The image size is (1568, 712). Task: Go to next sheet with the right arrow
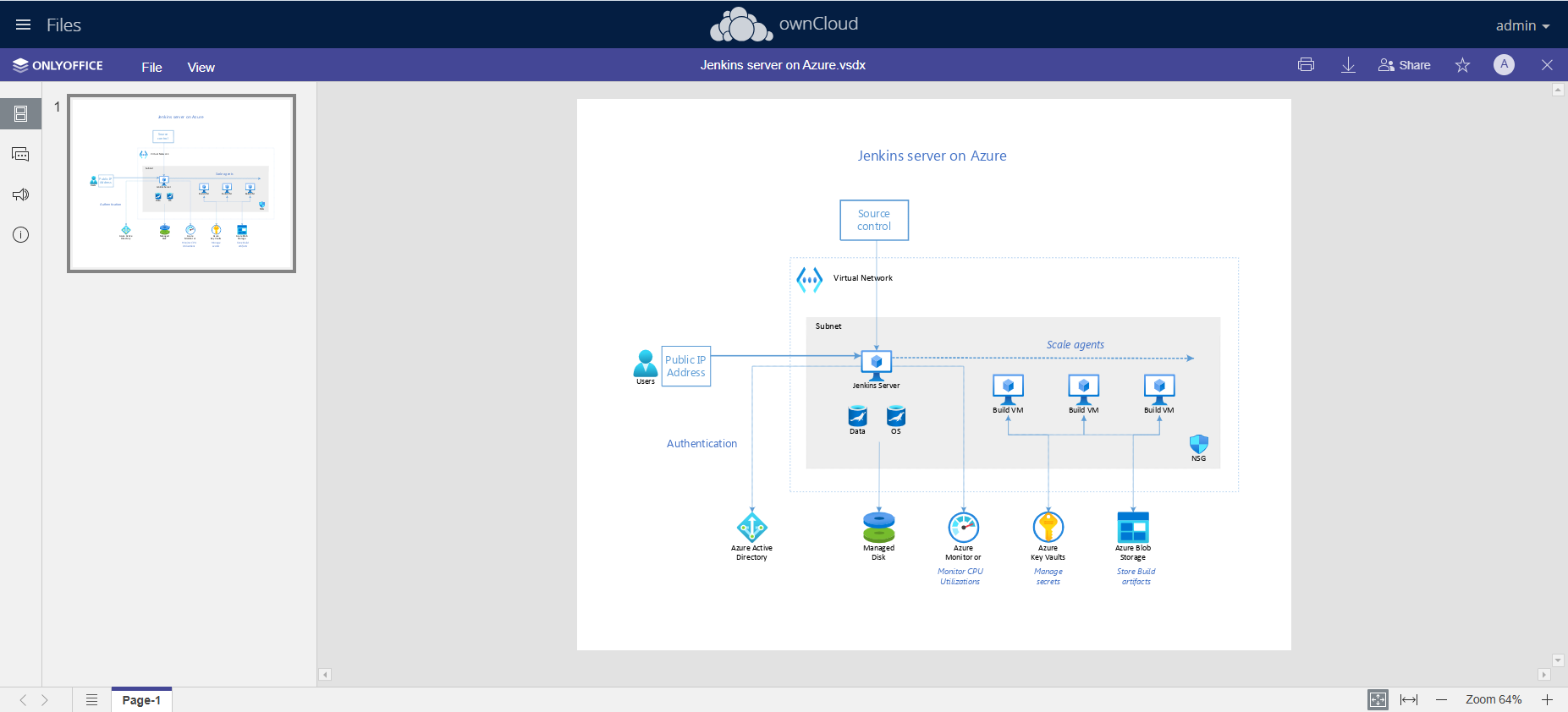(45, 700)
